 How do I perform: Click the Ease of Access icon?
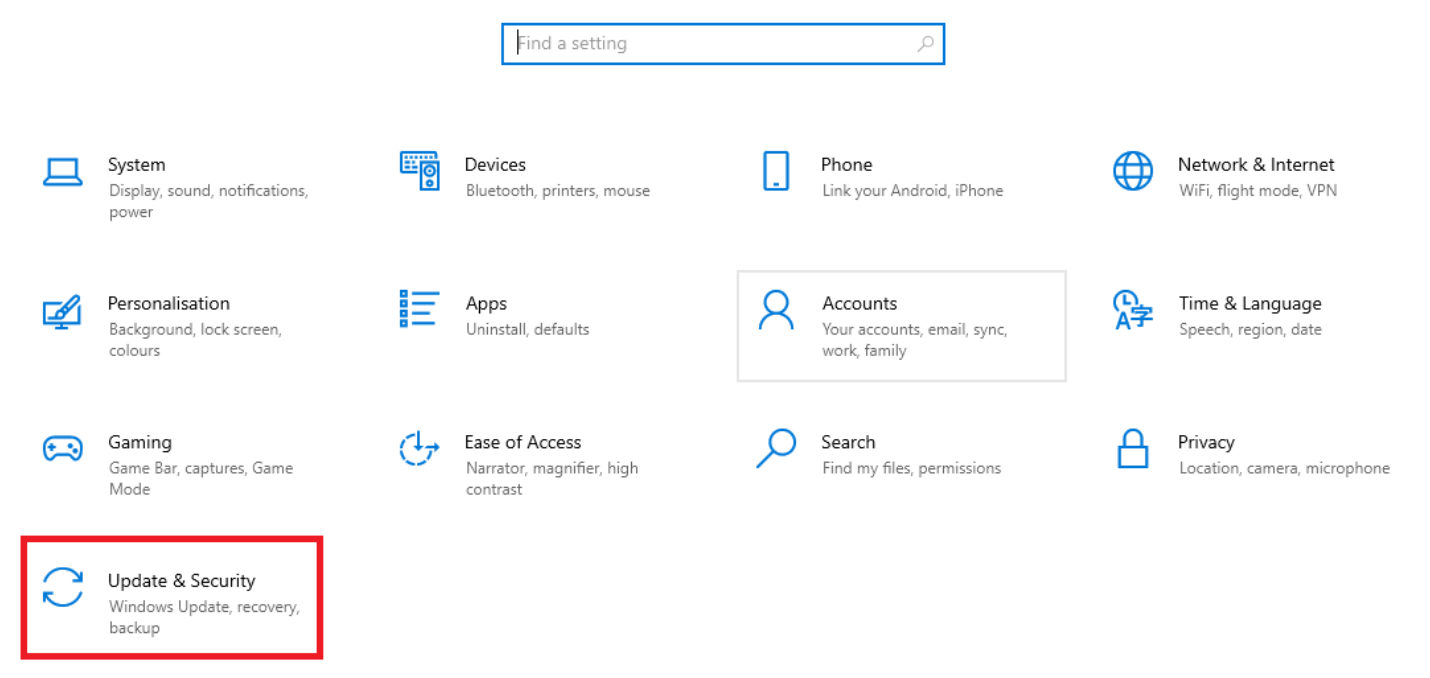tap(419, 448)
